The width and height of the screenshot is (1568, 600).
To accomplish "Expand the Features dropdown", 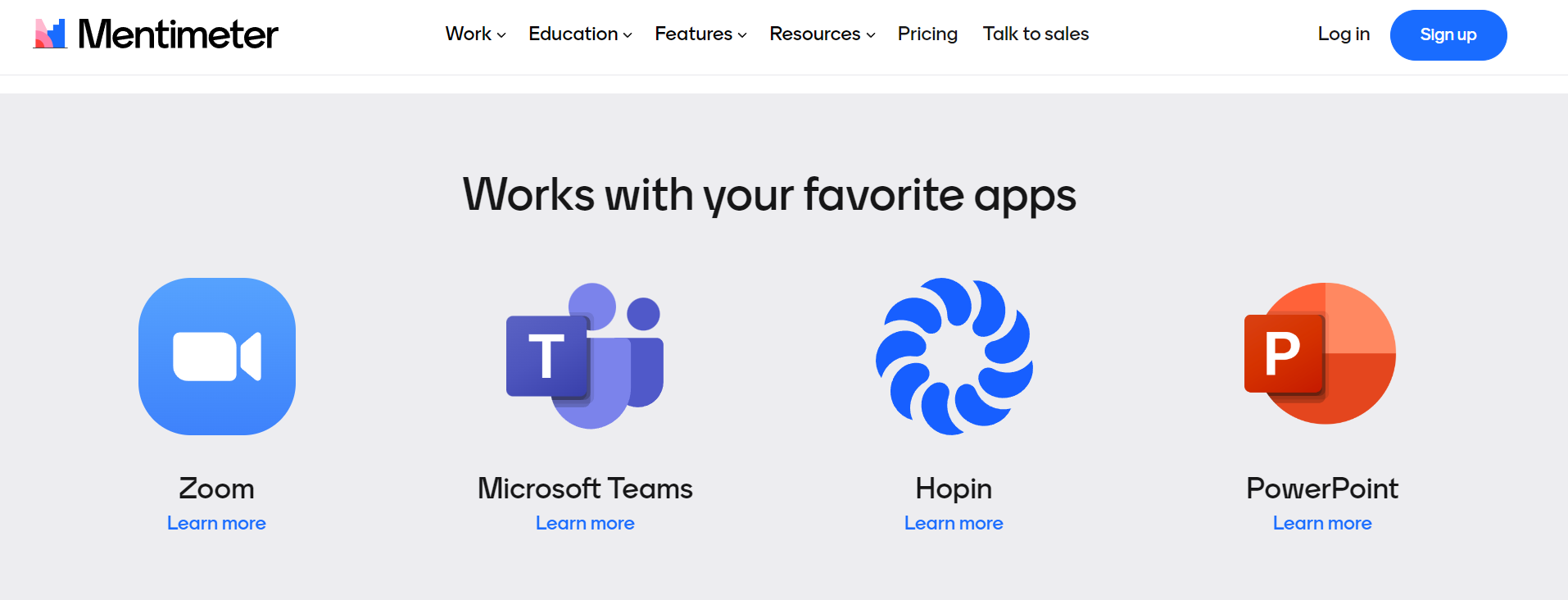I will coord(700,34).
